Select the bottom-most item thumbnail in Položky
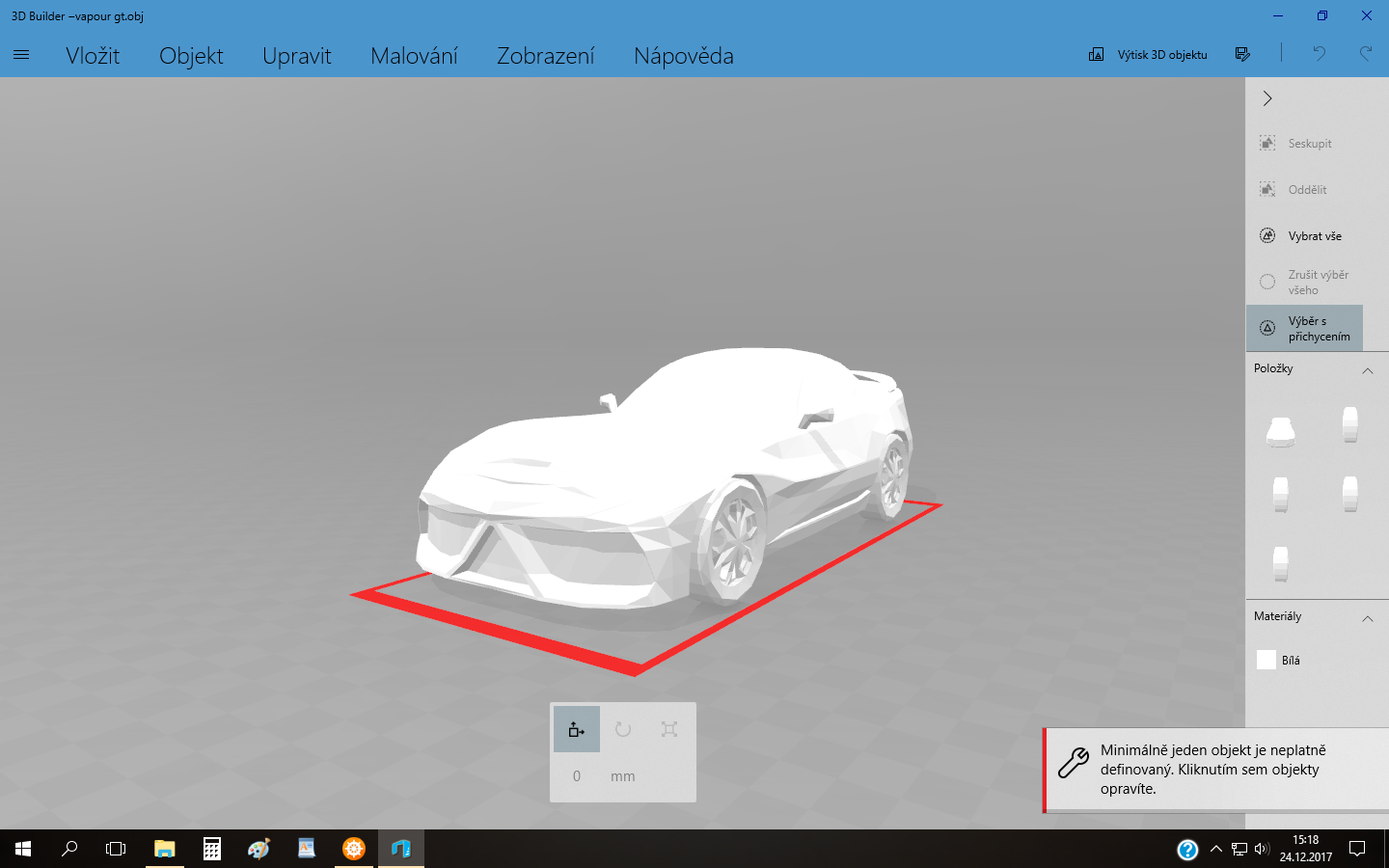The image size is (1389, 868). (1280, 564)
